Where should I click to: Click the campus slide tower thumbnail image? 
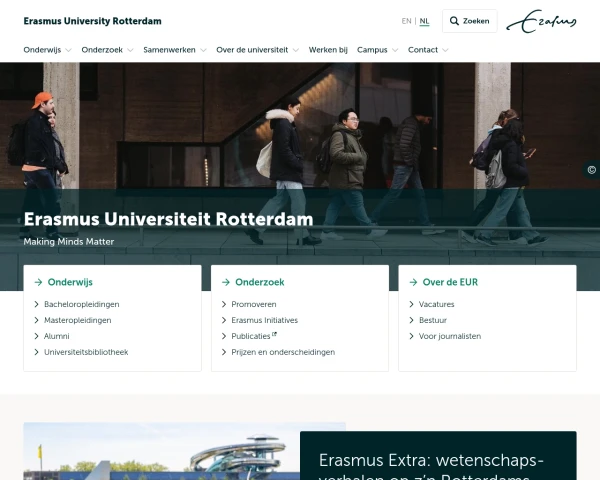(184, 451)
